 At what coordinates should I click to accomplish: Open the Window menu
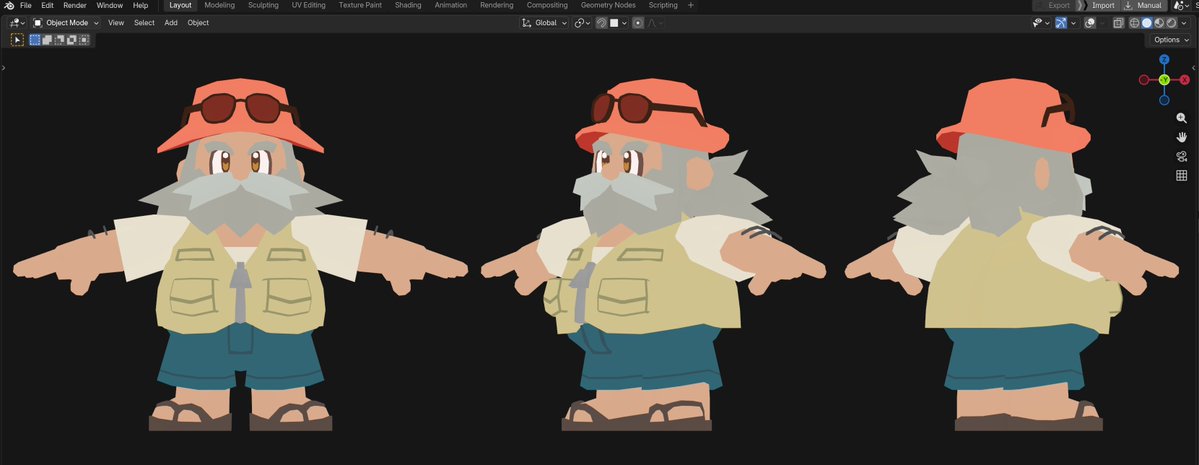click(109, 5)
